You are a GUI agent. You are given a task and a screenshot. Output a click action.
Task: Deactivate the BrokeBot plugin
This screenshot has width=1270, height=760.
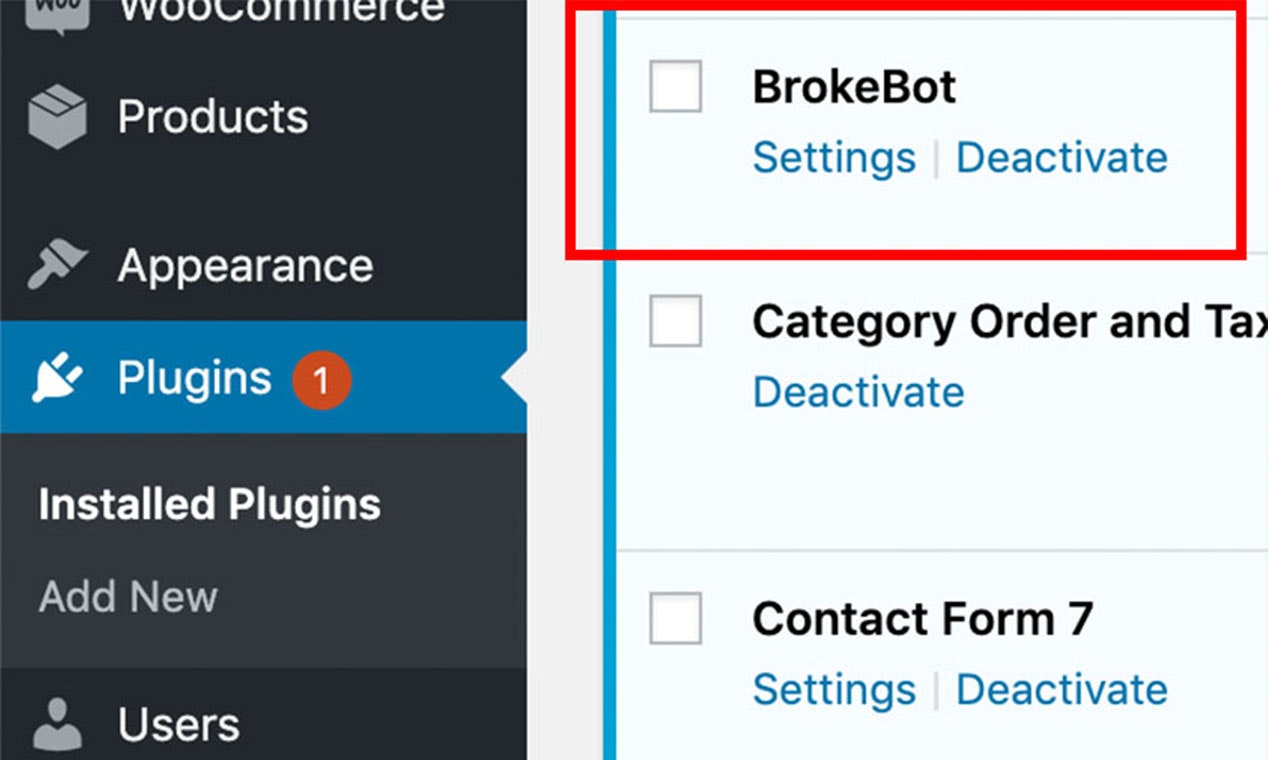[1062, 156]
